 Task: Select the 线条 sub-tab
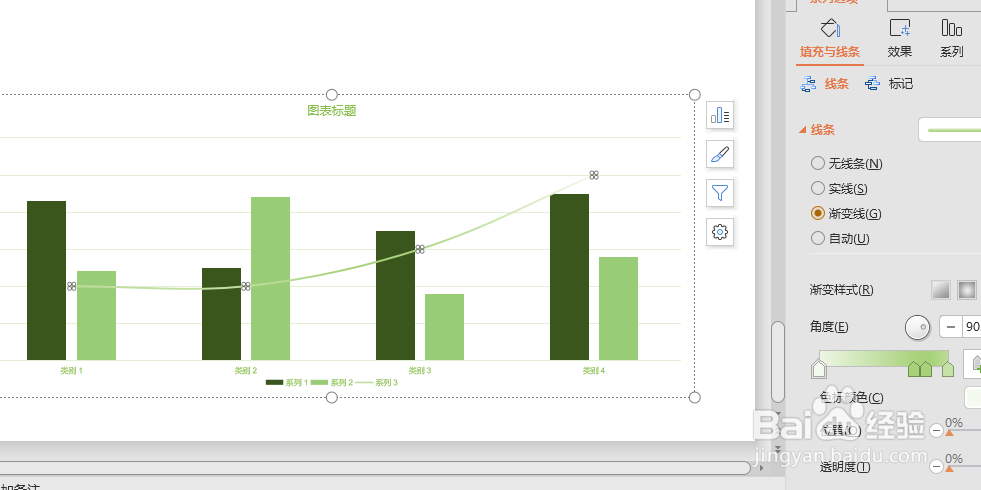point(825,84)
